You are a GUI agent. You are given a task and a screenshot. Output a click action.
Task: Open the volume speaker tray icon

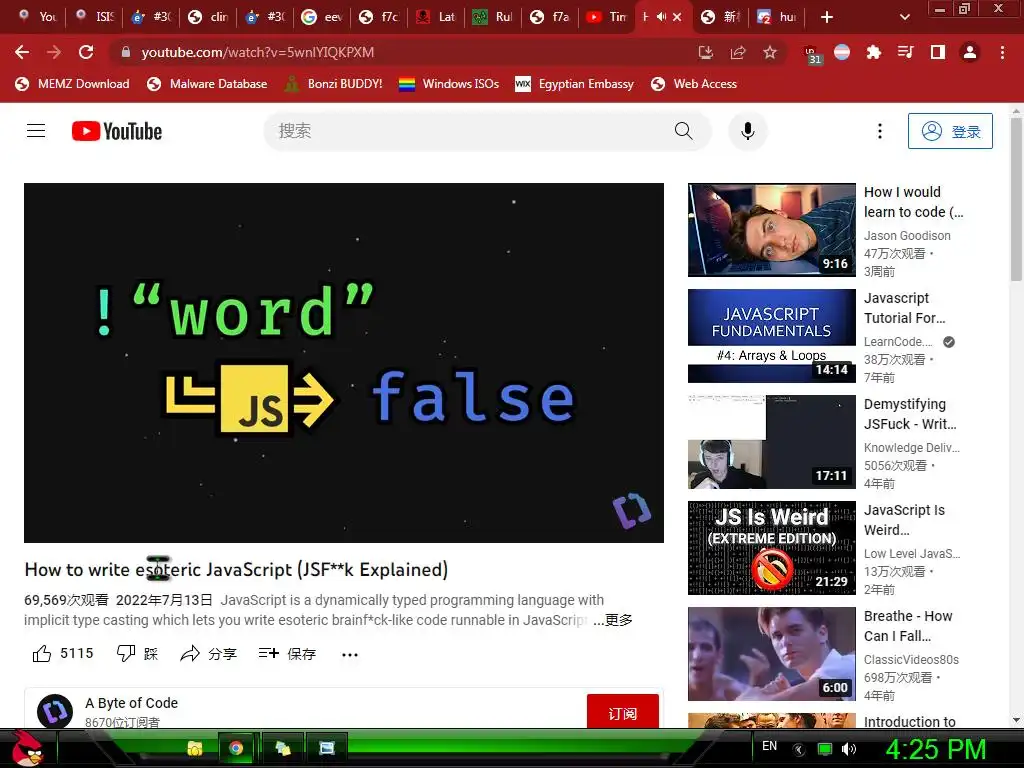point(848,749)
